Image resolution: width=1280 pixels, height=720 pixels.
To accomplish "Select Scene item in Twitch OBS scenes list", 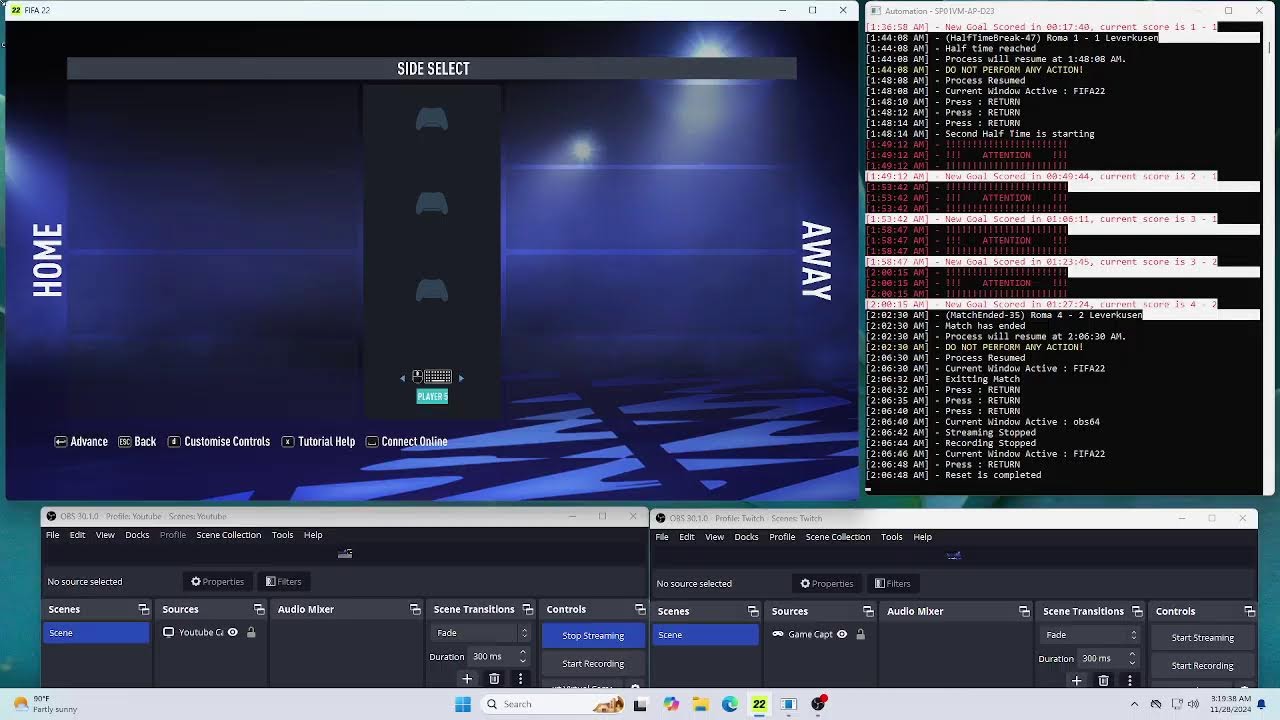I will coord(705,634).
